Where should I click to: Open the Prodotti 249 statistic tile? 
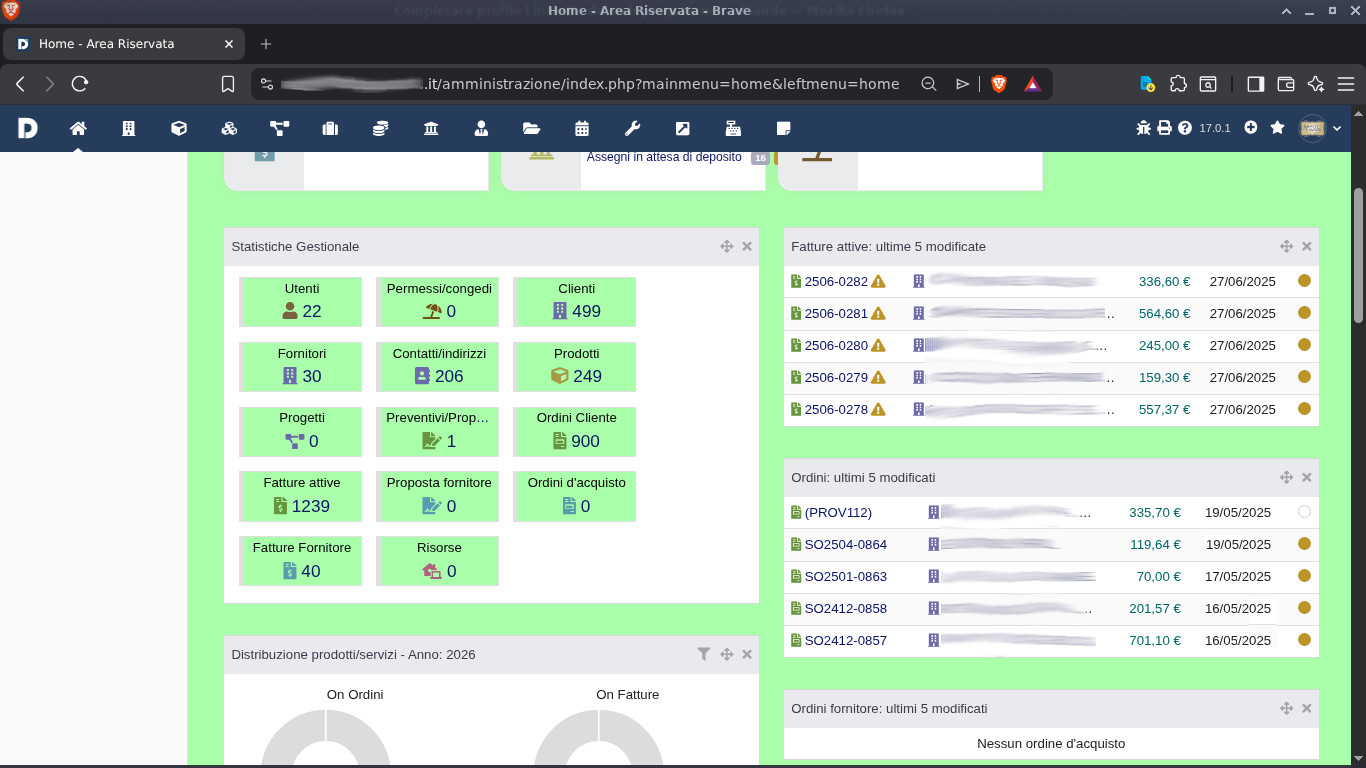pos(576,366)
